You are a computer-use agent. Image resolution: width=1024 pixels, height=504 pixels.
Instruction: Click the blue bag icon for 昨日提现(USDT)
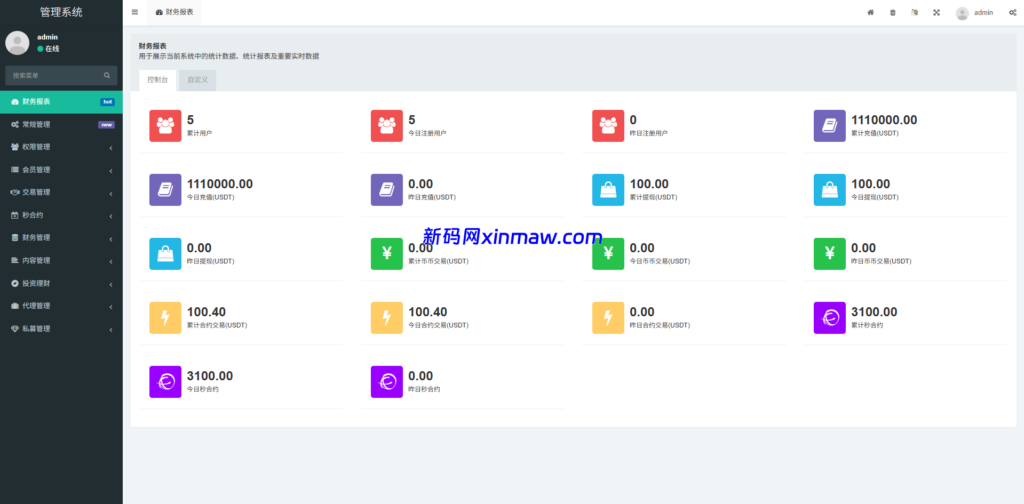point(165,253)
